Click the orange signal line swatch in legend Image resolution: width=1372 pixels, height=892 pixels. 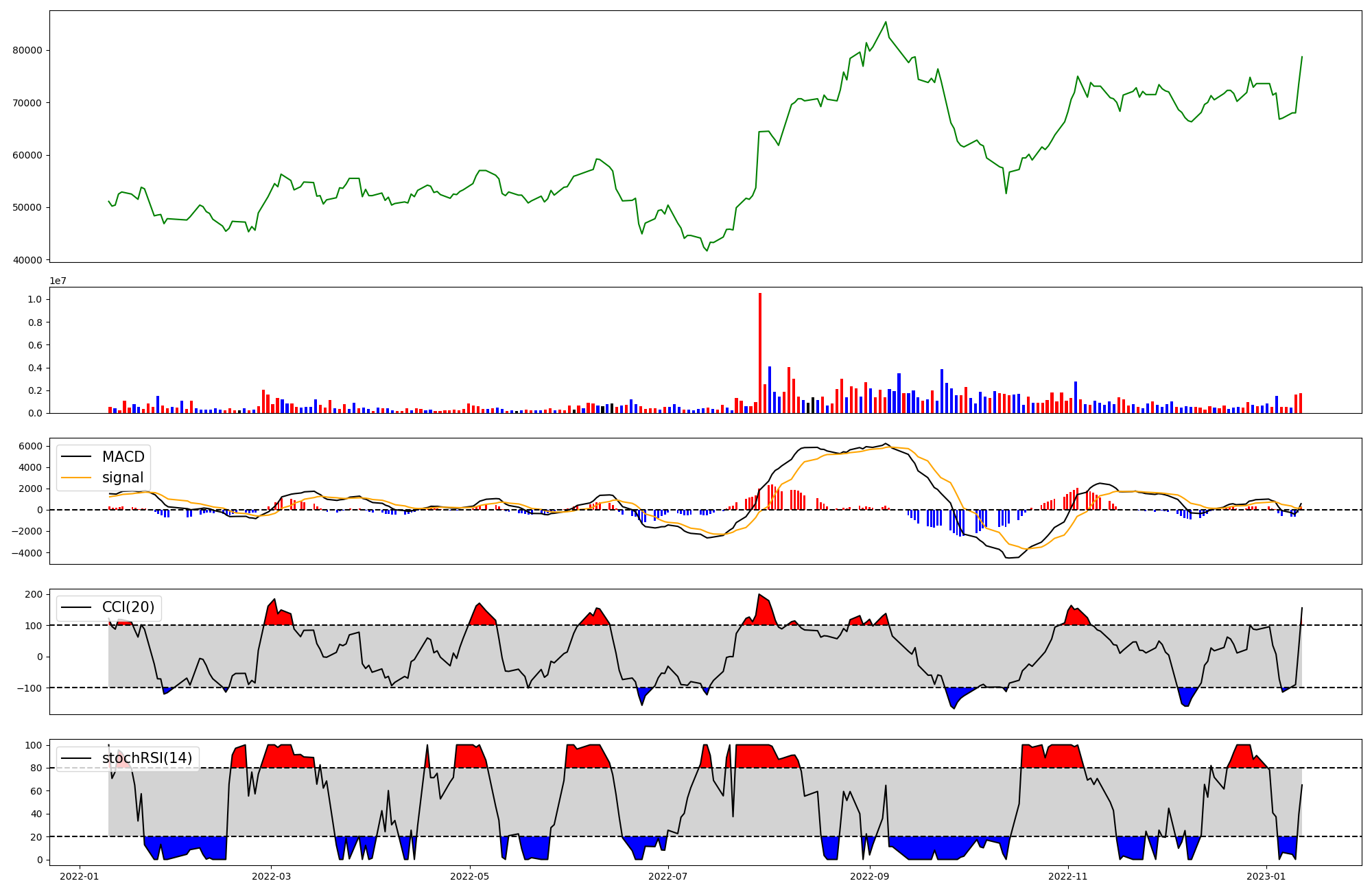coord(76,478)
